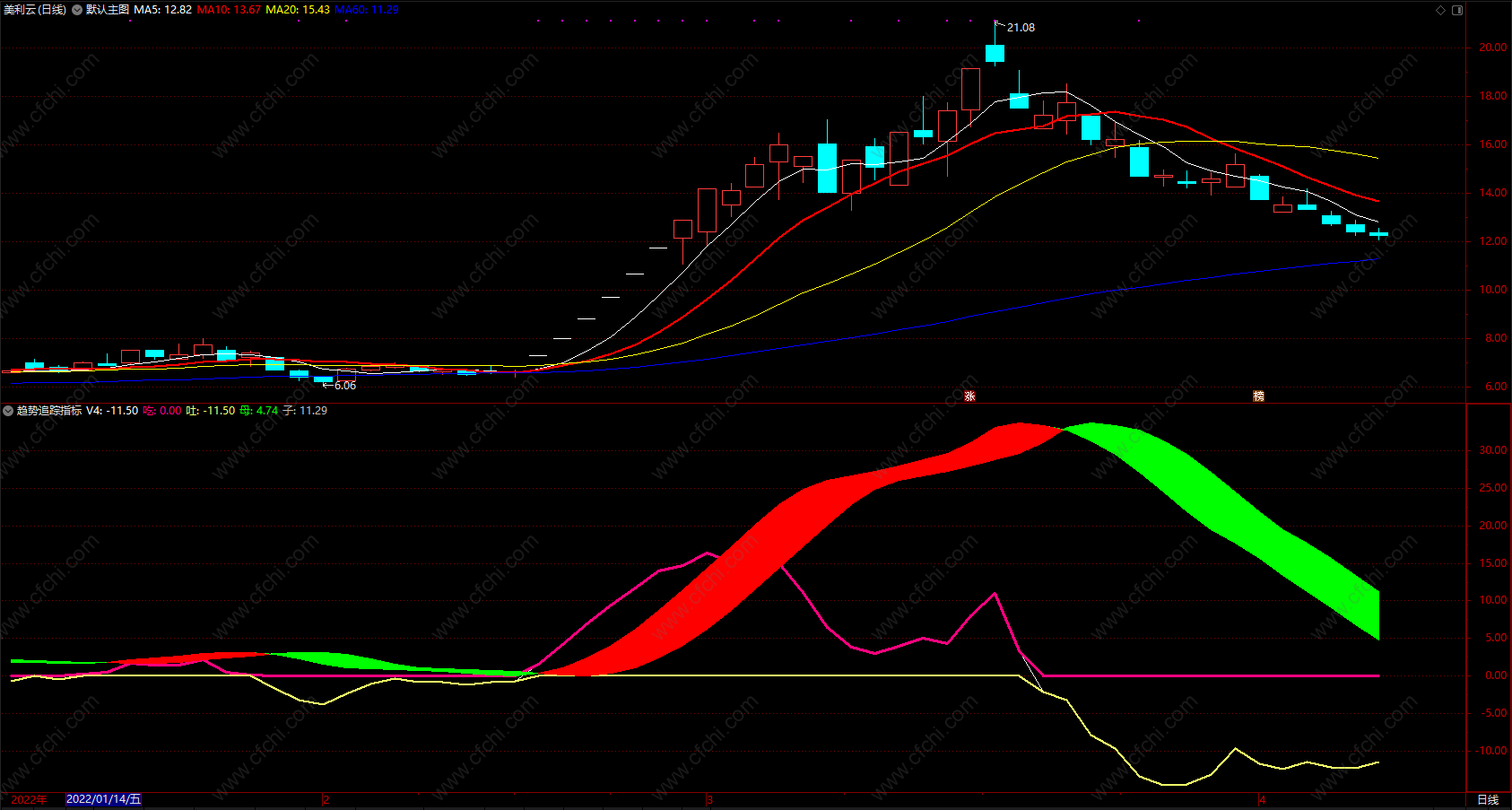
Task: Click the 25.00 indicator axis label
Action: [1492, 488]
